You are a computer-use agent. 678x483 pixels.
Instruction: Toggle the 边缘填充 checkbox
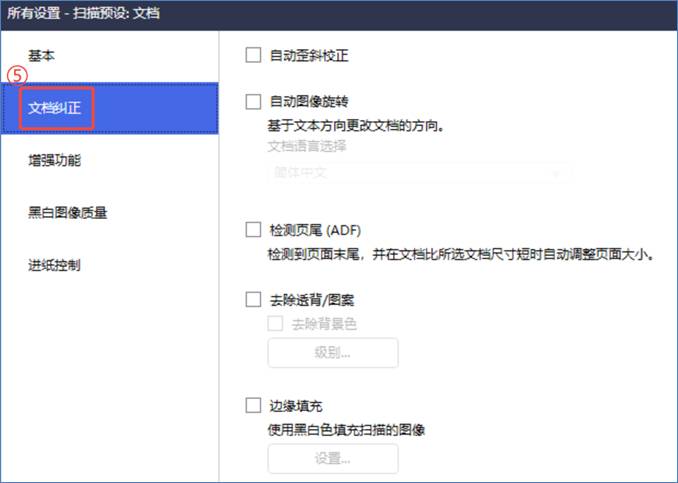[253, 406]
